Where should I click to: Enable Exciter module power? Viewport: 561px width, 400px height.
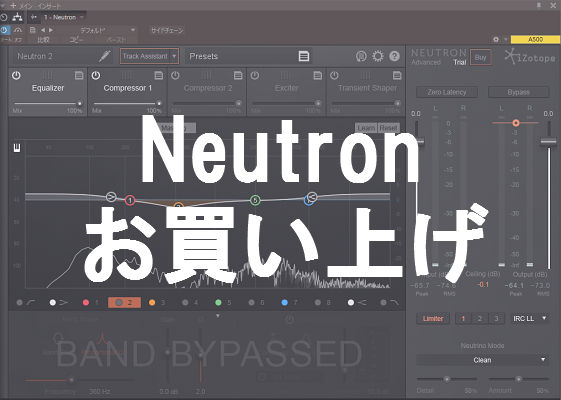(254, 75)
